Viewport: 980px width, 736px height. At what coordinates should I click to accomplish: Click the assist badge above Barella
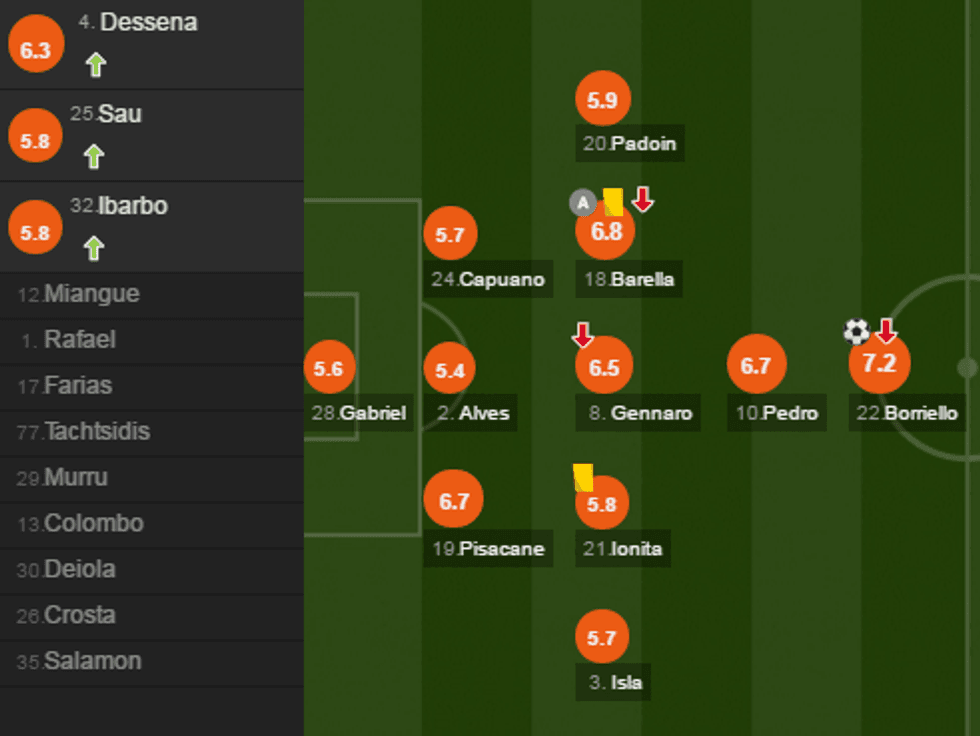pyautogui.click(x=582, y=203)
